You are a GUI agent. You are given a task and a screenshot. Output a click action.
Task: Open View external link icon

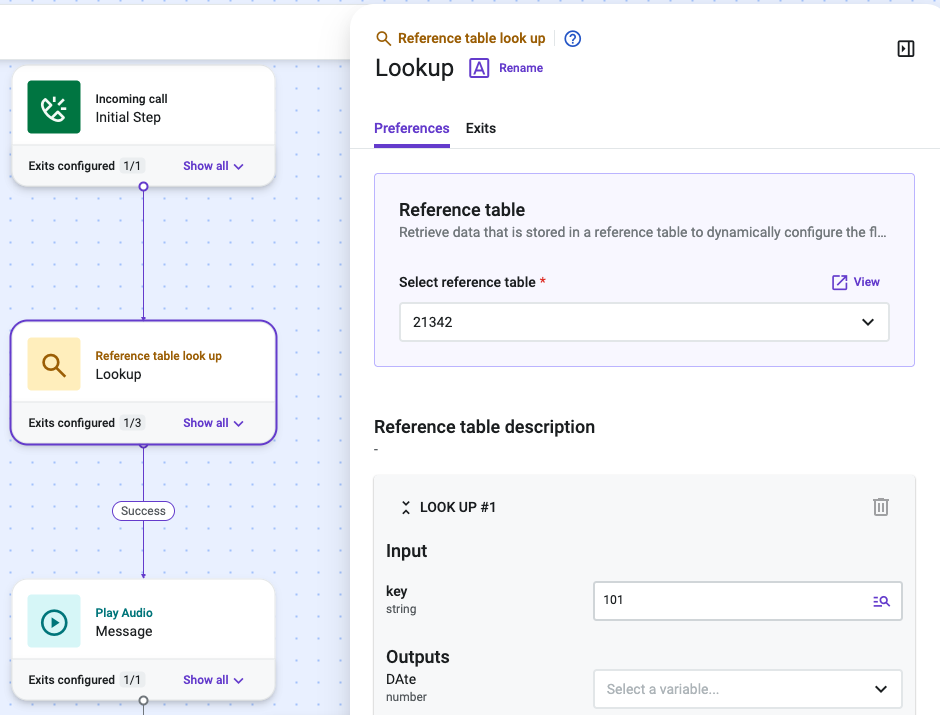pos(839,282)
